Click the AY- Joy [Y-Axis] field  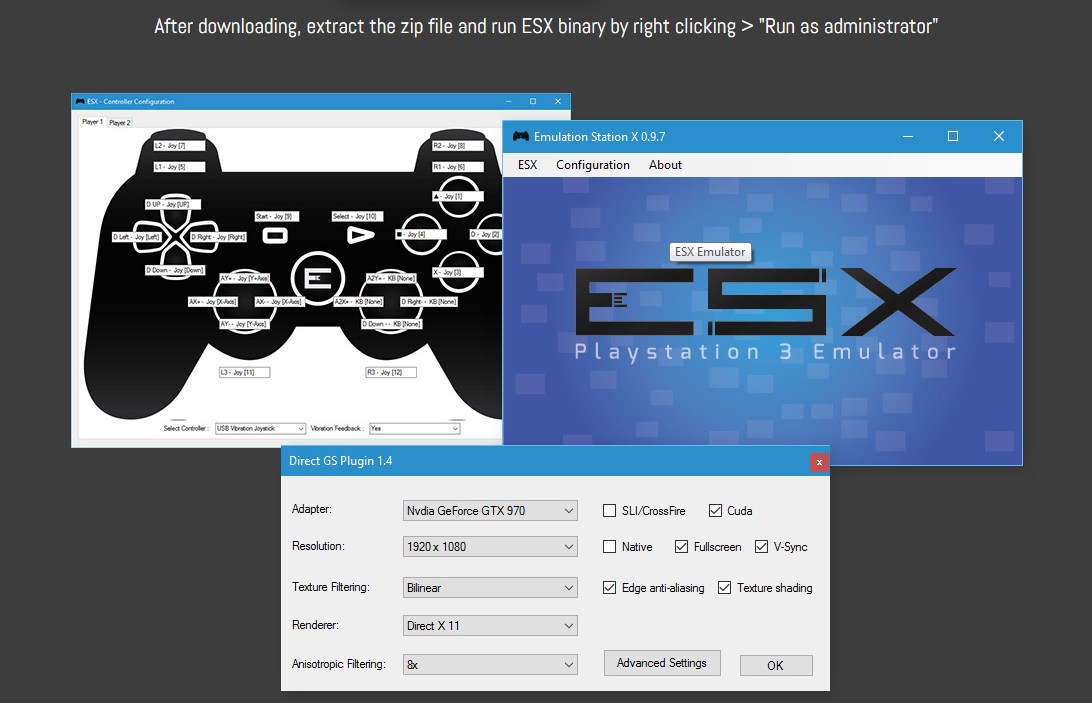tap(244, 324)
